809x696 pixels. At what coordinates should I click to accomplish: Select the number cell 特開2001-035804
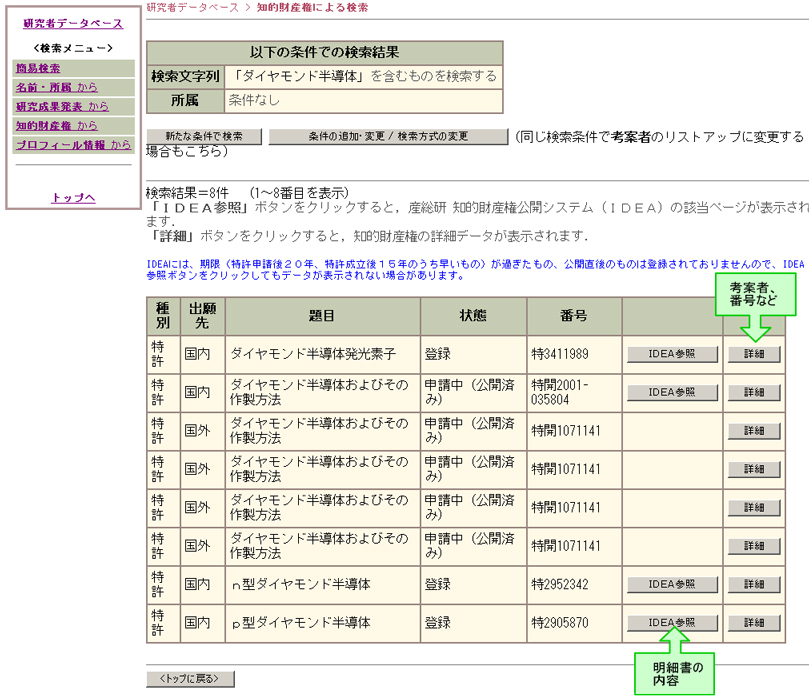[x=574, y=392]
